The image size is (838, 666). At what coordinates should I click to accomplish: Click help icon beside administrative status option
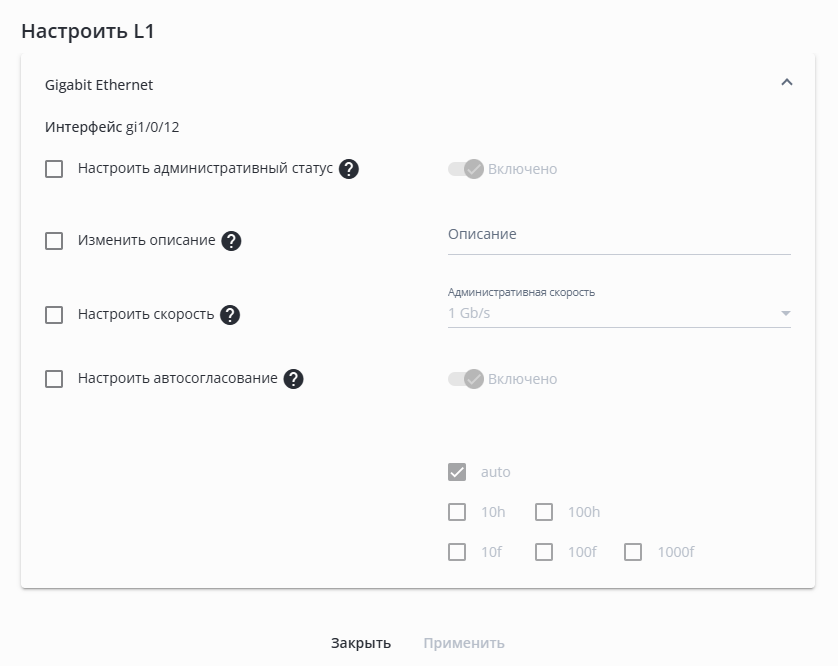click(x=348, y=169)
